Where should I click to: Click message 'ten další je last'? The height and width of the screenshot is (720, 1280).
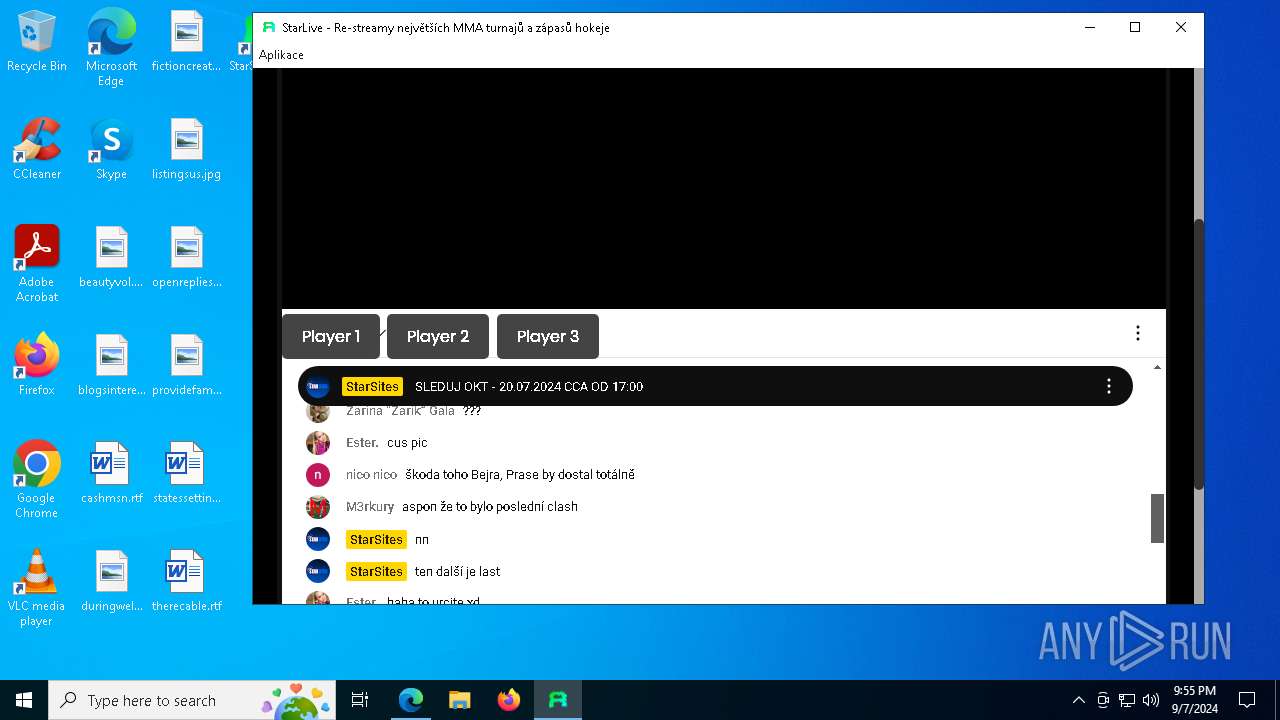click(457, 571)
